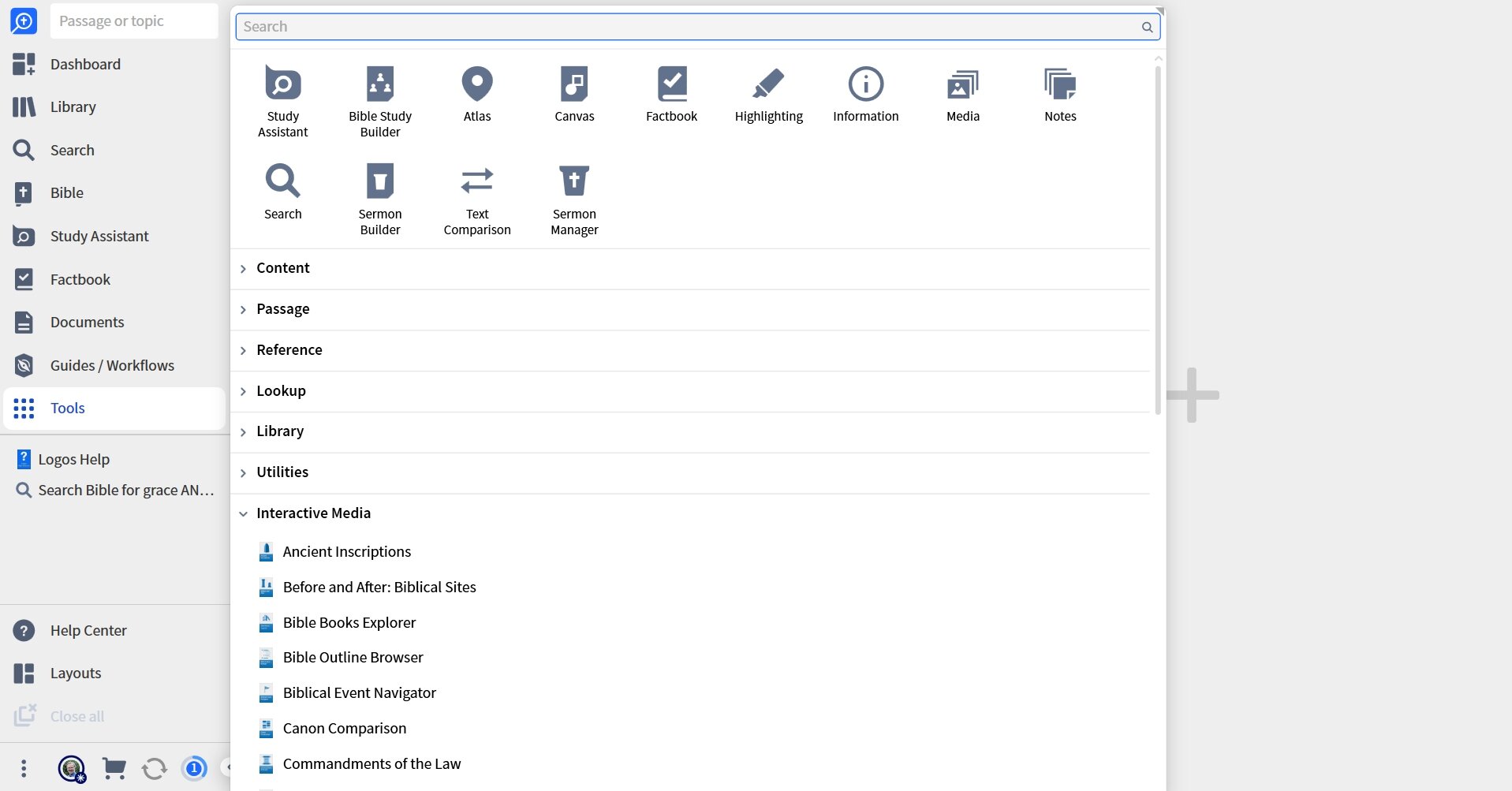Launch the Bible Books Explorer
Viewport: 1512px width, 791px height.
tap(349, 622)
